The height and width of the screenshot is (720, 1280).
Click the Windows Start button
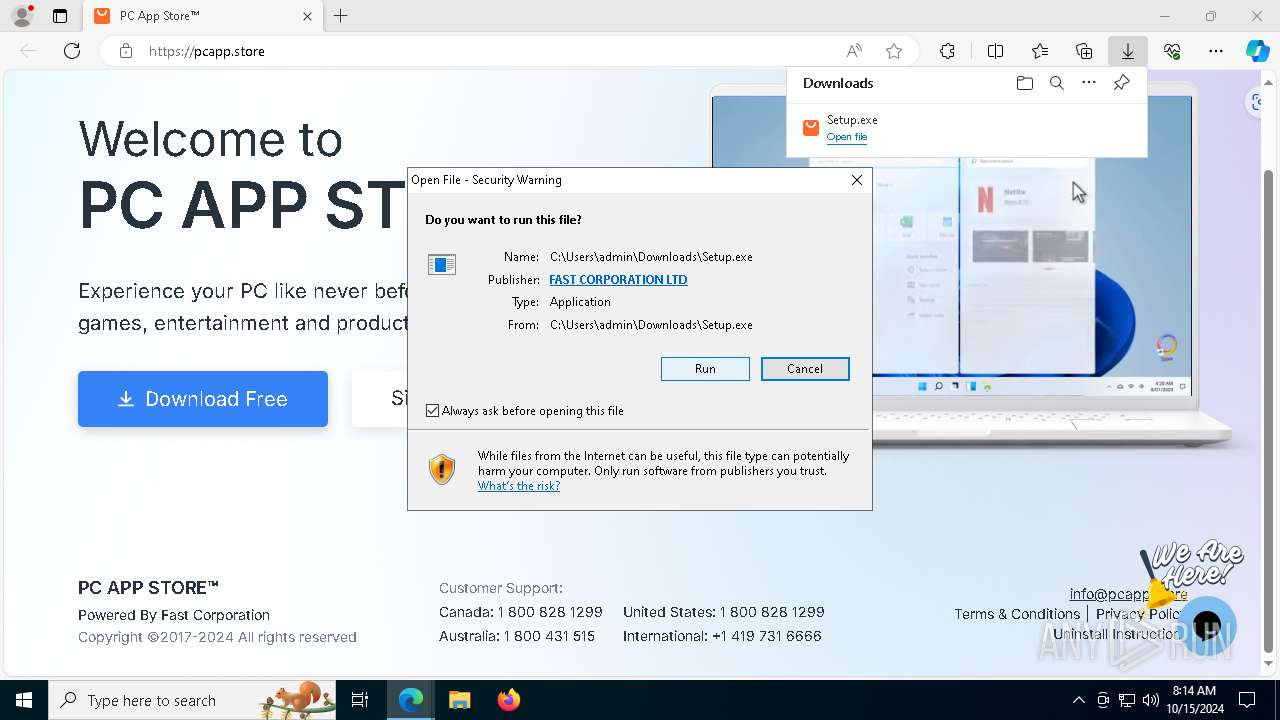(x=24, y=700)
